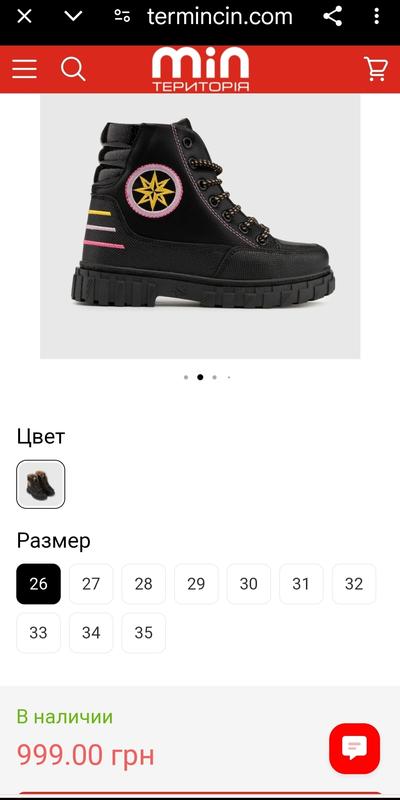Screen dimensions: 400x800
Task: Open site settings icon next to the URL
Action: 122,16
